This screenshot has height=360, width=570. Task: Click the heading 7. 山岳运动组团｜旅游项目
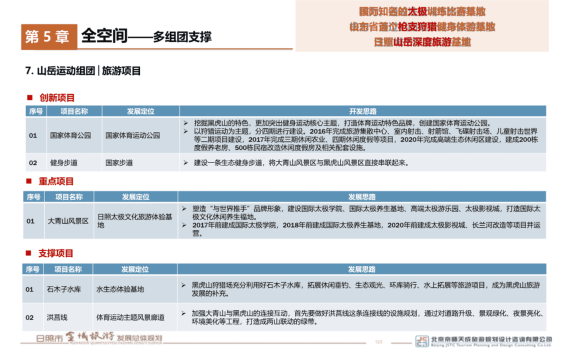83,71
